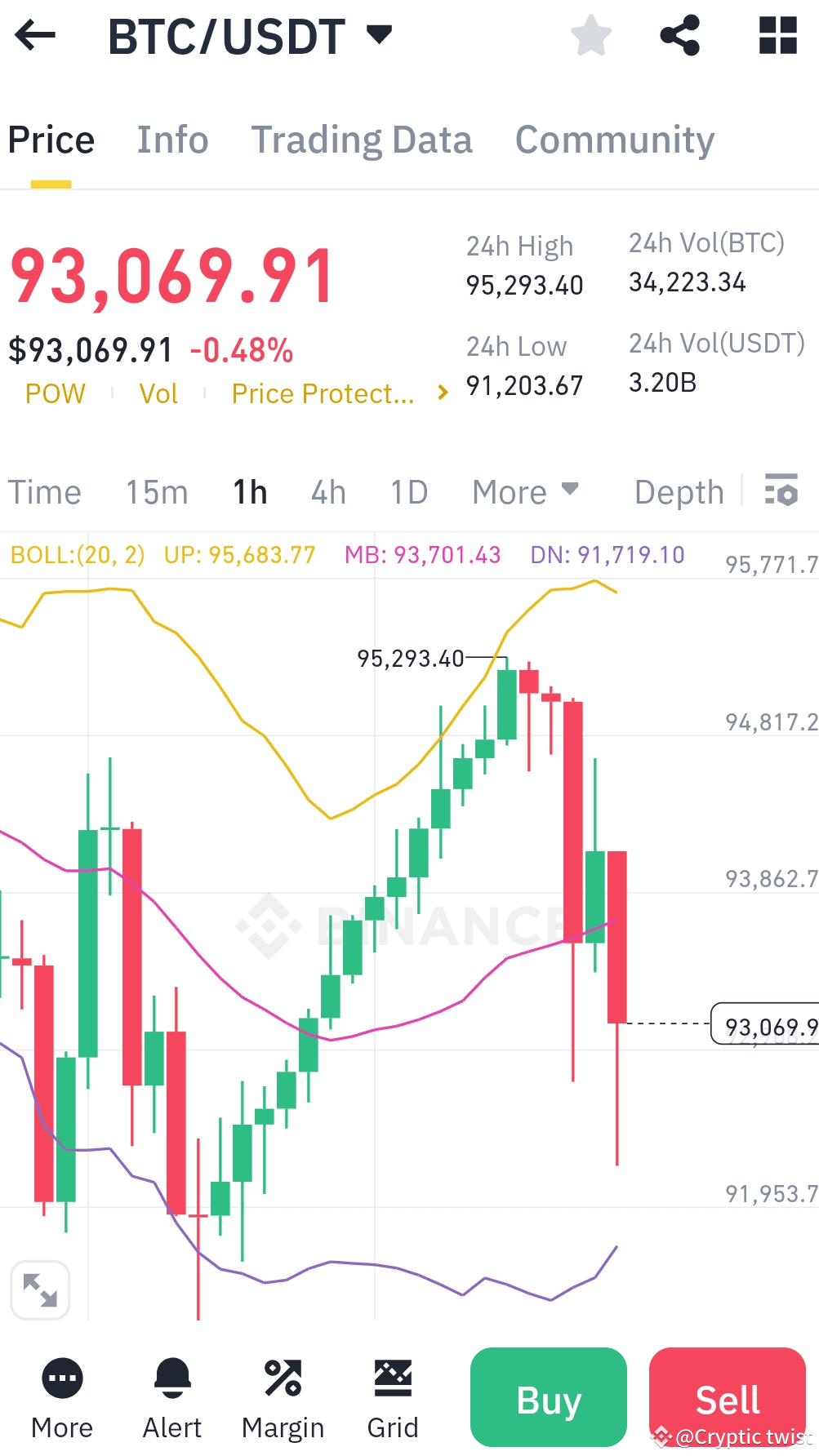The image size is (819, 1456).
Task: Expand chart to fullscreen view
Action: point(40,1290)
